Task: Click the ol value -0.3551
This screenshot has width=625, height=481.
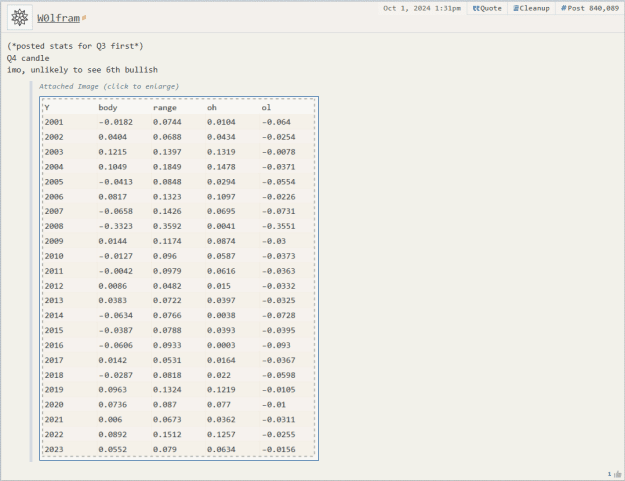Action: pyautogui.click(x=279, y=226)
